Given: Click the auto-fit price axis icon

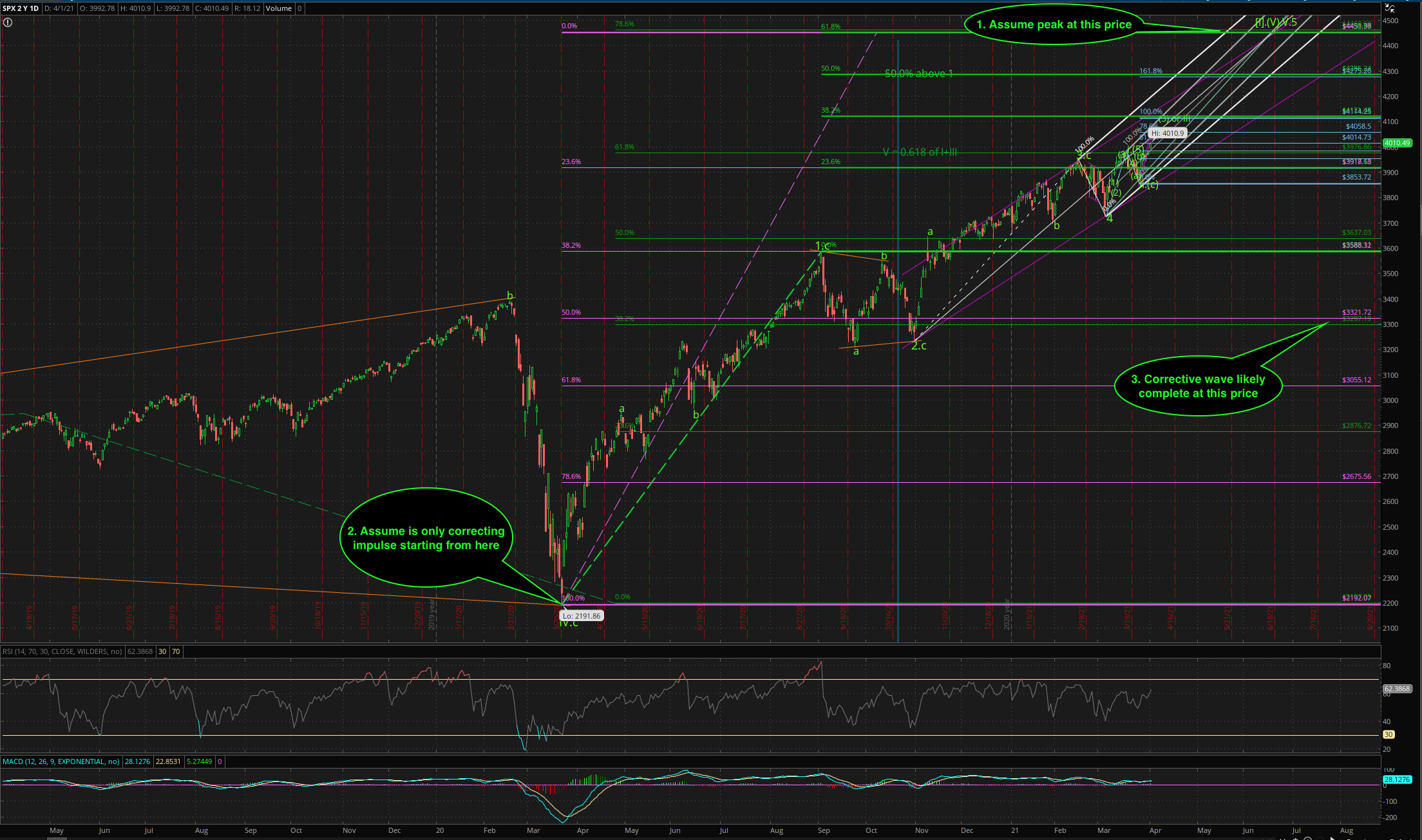Looking at the screenshot, I should (1390, 8).
